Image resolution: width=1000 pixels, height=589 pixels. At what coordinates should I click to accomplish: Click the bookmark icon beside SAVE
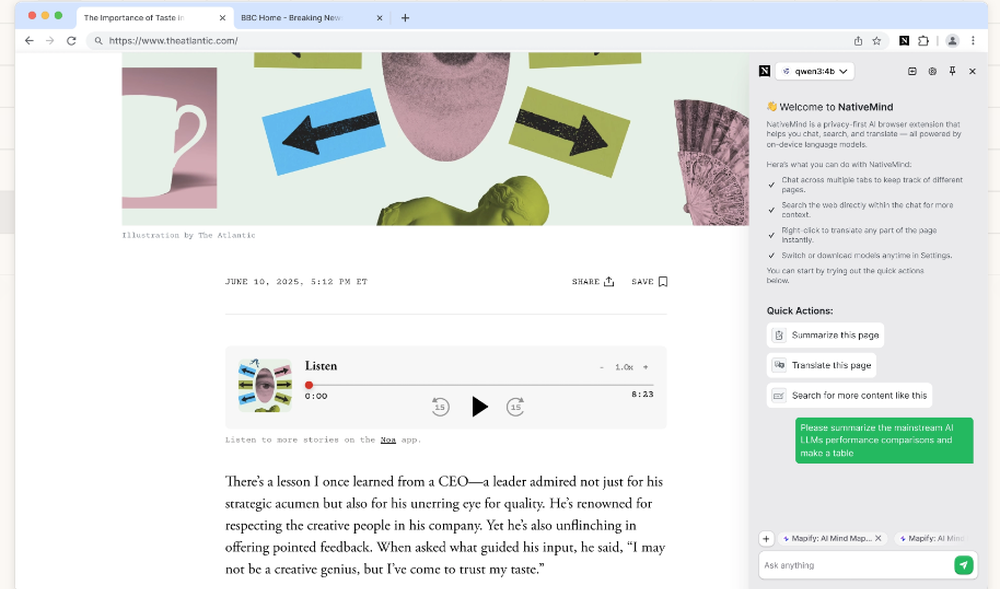[661, 281]
